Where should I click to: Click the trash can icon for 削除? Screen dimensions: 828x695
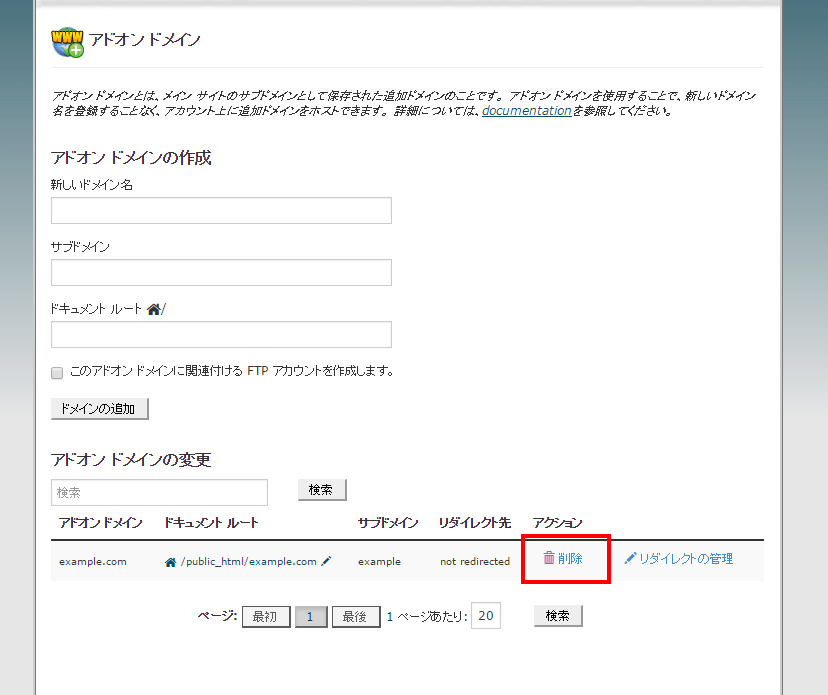click(x=548, y=558)
